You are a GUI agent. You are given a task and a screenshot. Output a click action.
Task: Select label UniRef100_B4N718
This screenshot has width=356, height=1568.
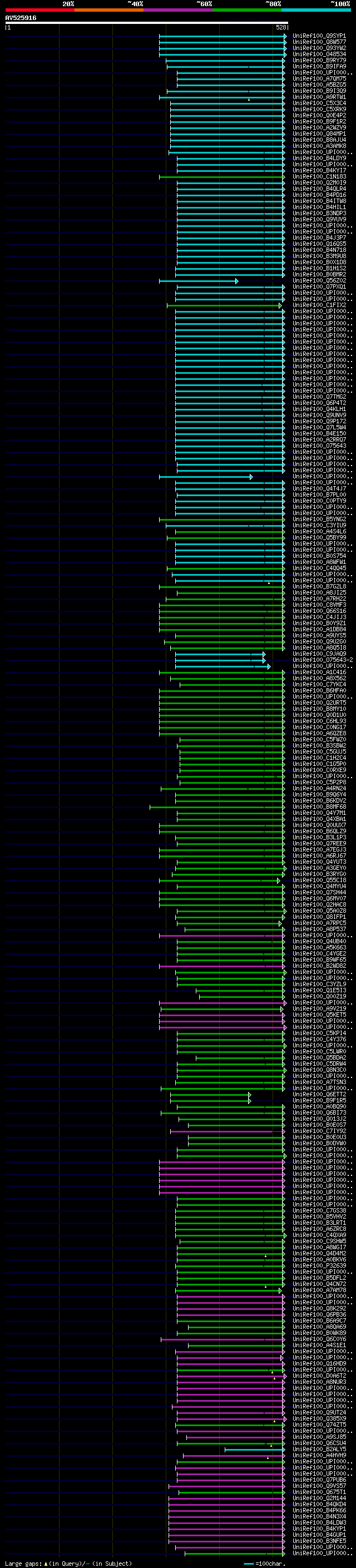pyautogui.click(x=319, y=250)
